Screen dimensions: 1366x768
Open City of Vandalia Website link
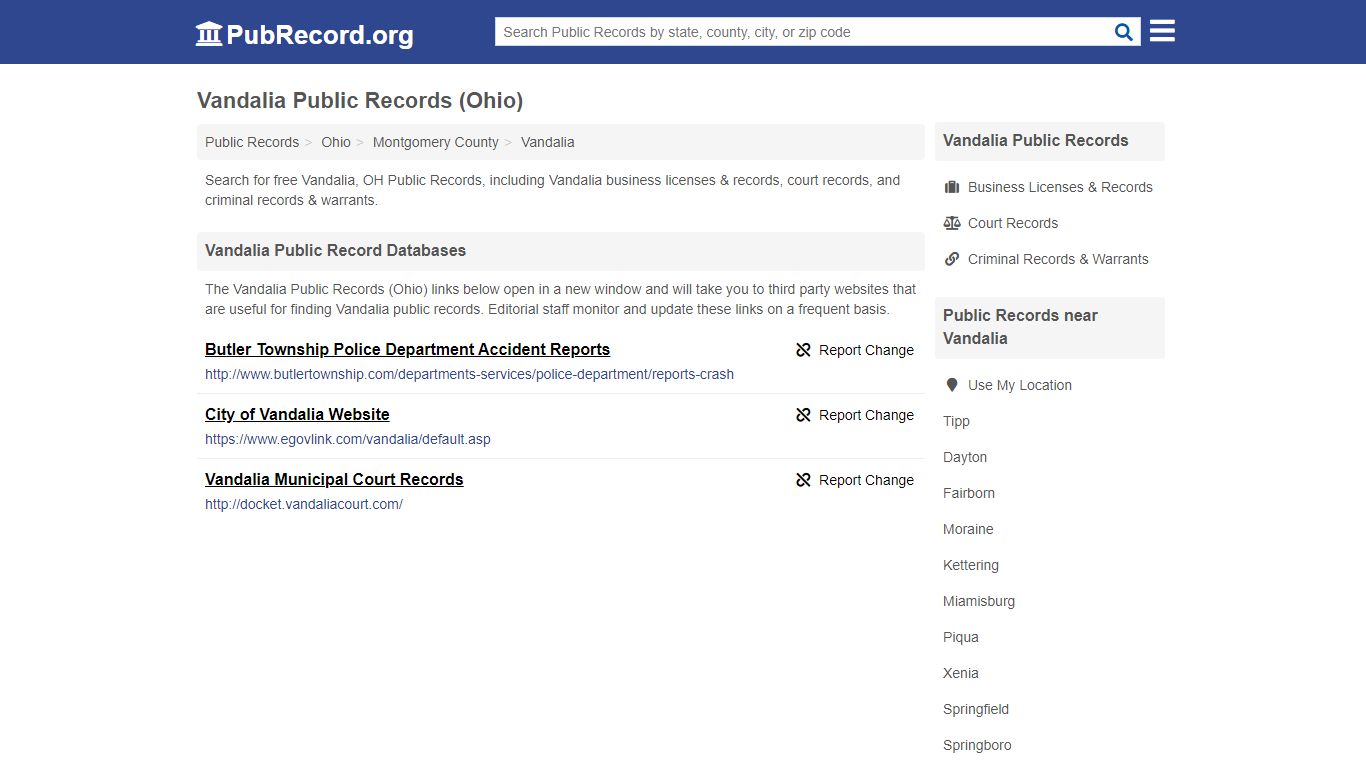297,414
